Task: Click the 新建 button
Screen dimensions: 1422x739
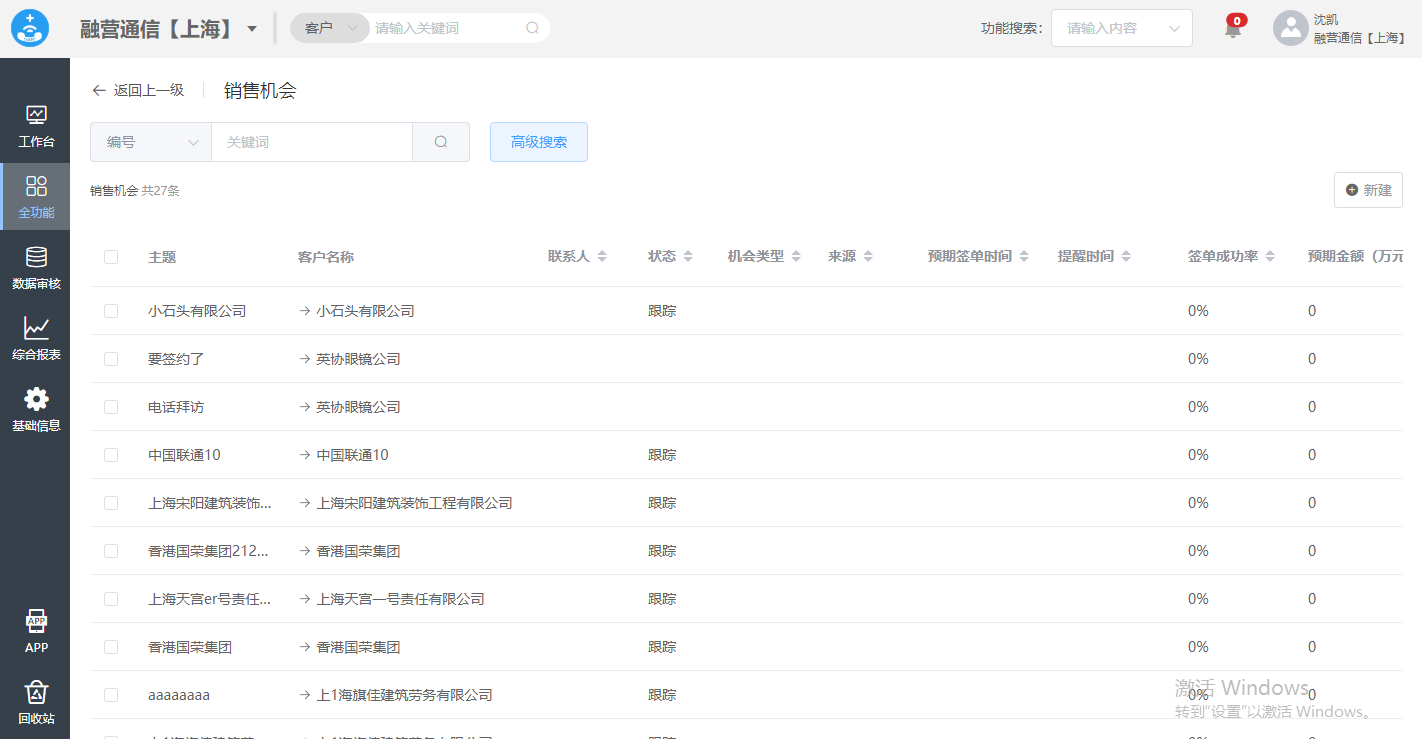Action: pyautogui.click(x=1368, y=190)
